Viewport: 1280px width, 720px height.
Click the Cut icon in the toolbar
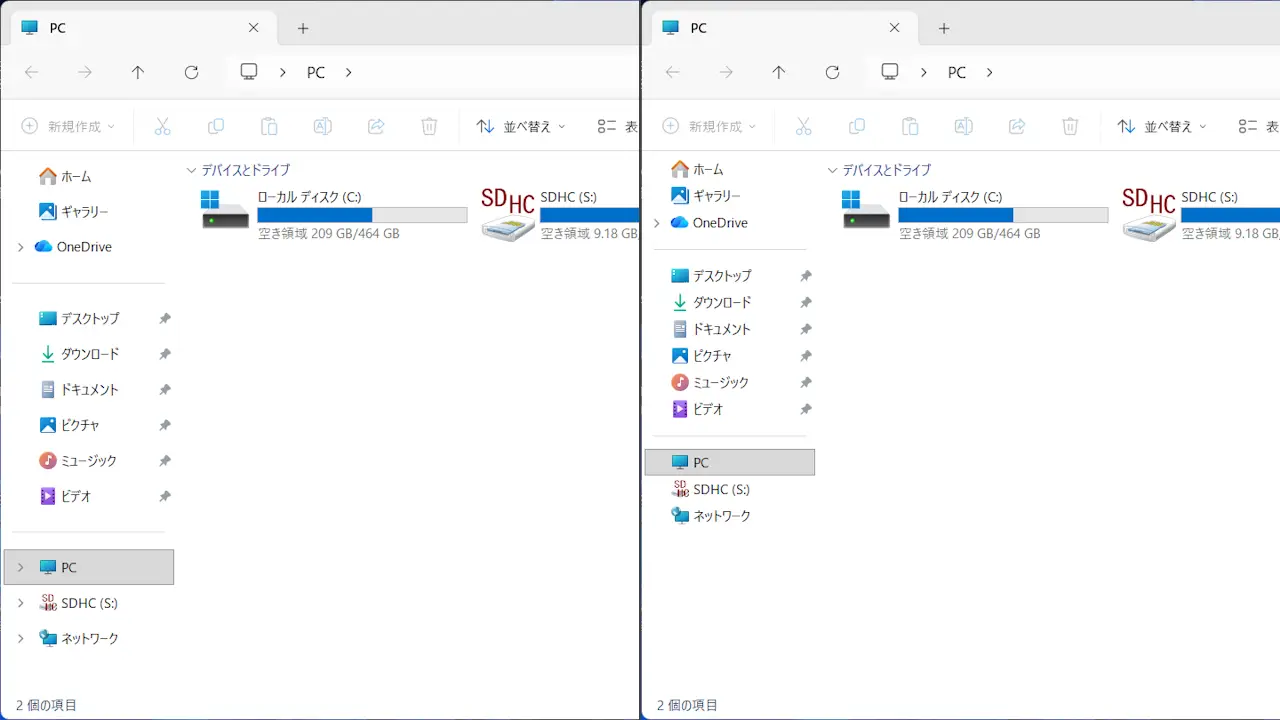tap(163, 126)
